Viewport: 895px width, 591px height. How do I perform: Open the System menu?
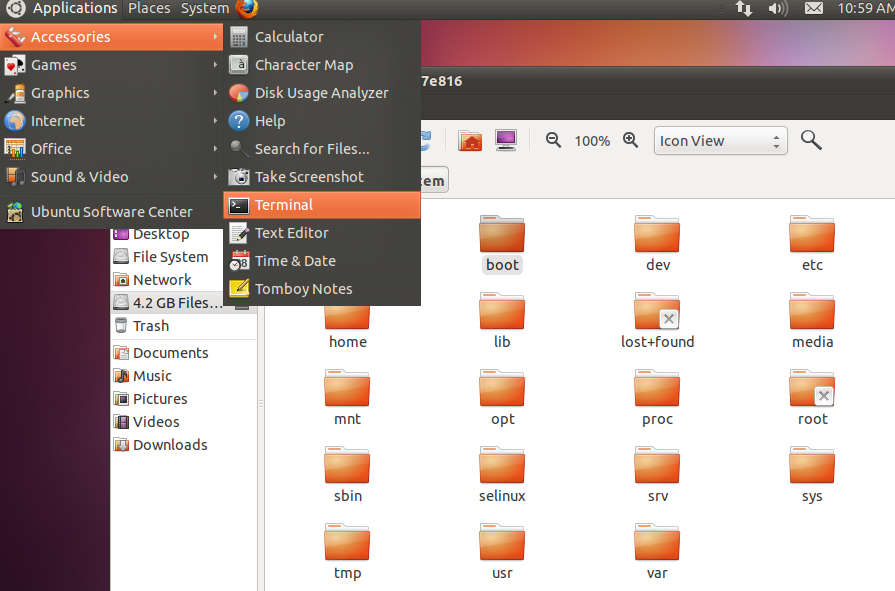click(x=205, y=9)
